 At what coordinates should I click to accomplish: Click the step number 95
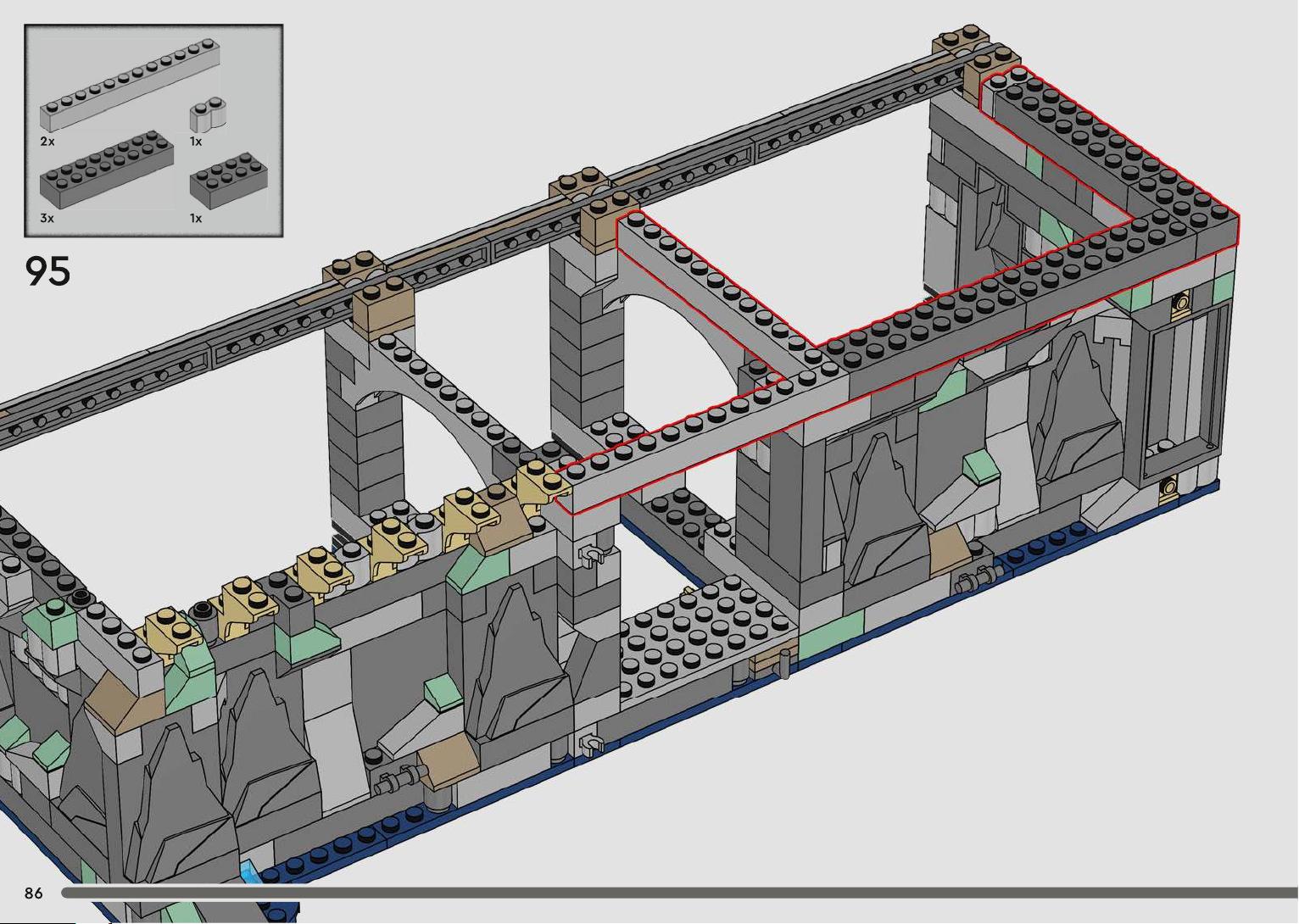[x=48, y=271]
